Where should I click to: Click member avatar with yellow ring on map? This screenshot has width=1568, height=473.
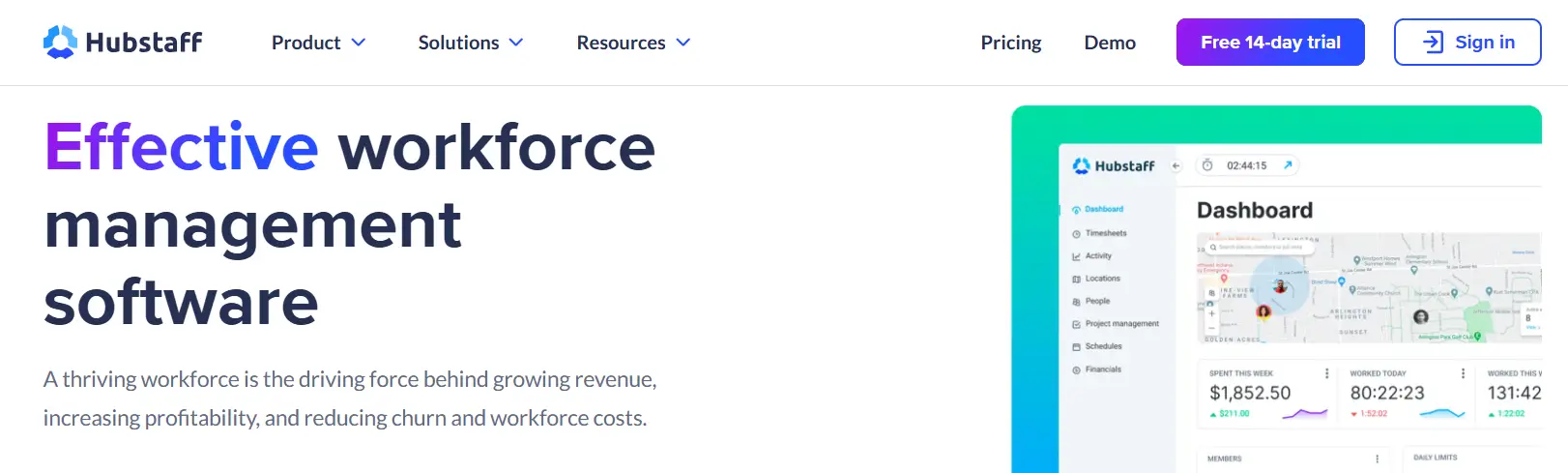1263,311
